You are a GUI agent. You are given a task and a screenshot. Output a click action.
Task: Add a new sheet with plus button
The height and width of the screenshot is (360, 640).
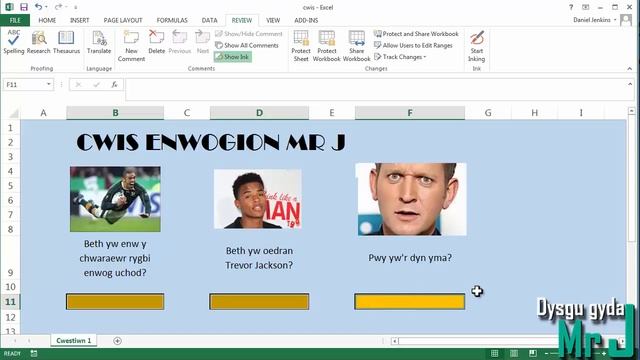coord(117,341)
